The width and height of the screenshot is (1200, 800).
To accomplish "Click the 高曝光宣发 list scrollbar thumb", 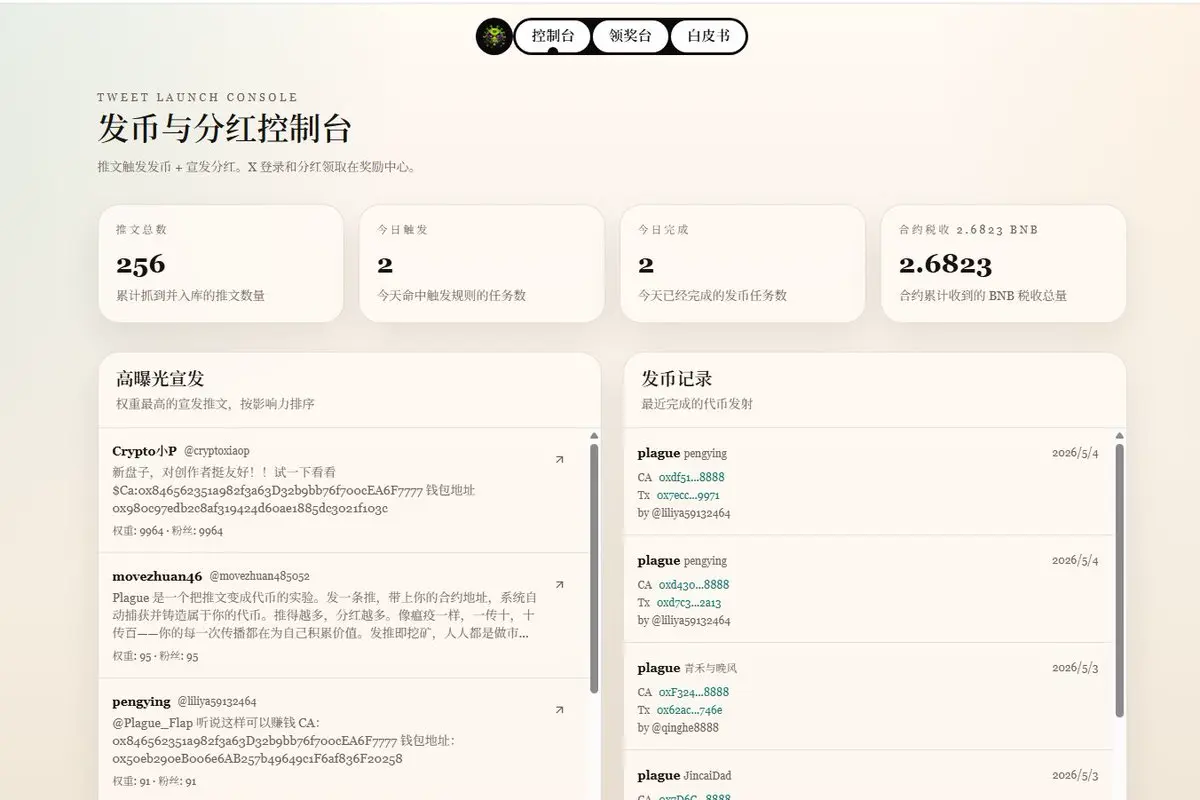I will (594, 568).
